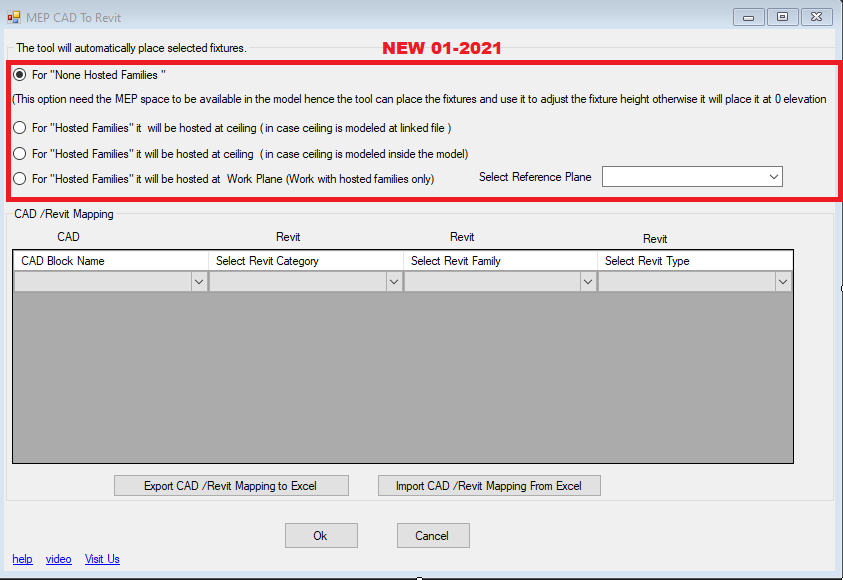Click the Select Revit Category column header
This screenshot has height=580, width=843.
[x=306, y=261]
